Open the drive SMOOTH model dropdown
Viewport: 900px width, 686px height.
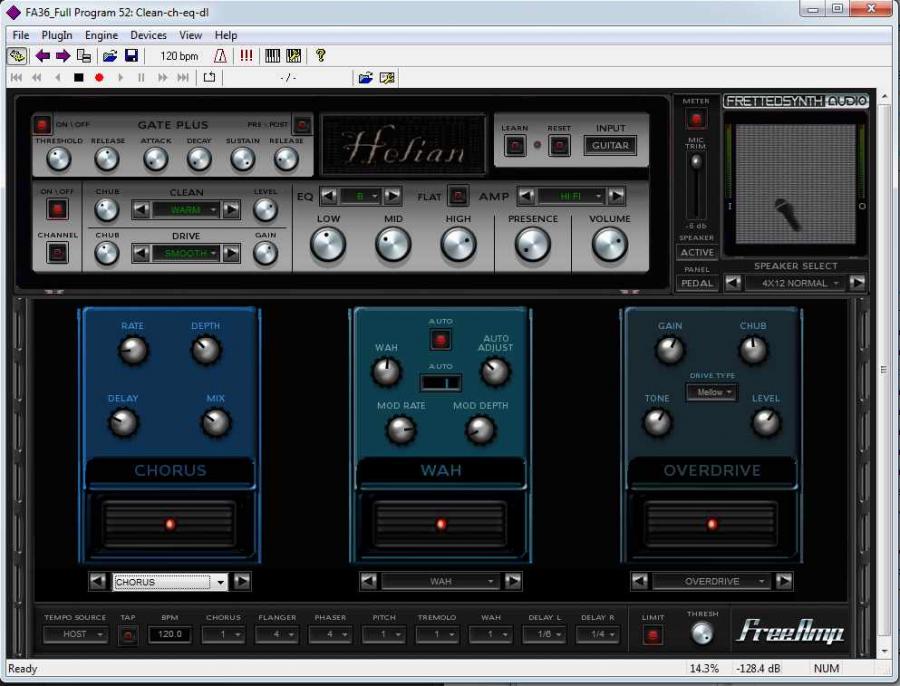186,253
